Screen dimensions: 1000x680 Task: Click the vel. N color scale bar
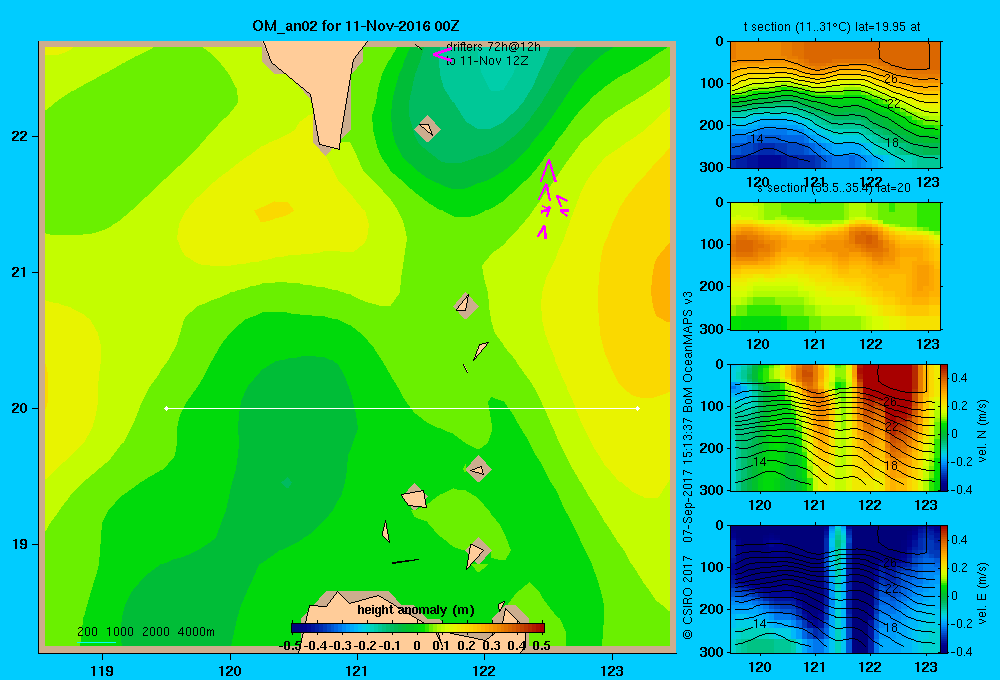tap(944, 427)
